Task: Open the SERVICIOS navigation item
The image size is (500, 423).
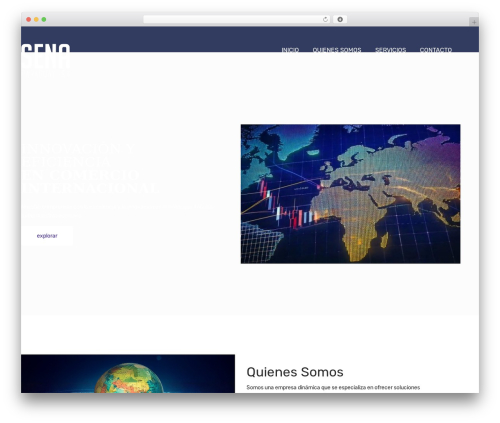Action: click(x=390, y=50)
